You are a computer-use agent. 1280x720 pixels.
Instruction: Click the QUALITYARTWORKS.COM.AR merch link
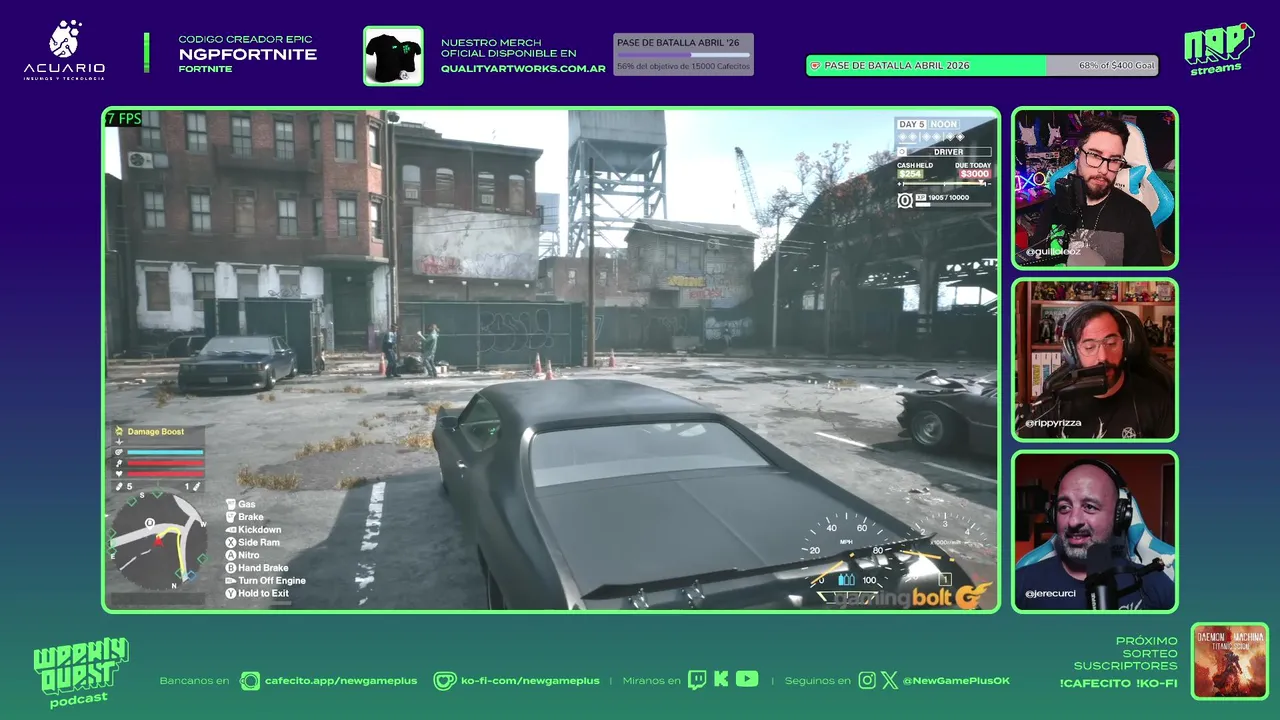point(523,69)
